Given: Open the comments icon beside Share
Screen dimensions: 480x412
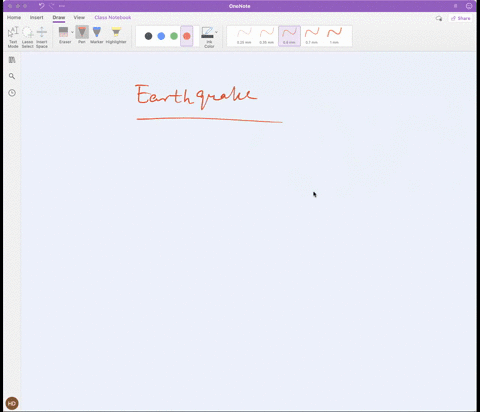Looking at the screenshot, I should 439,18.
